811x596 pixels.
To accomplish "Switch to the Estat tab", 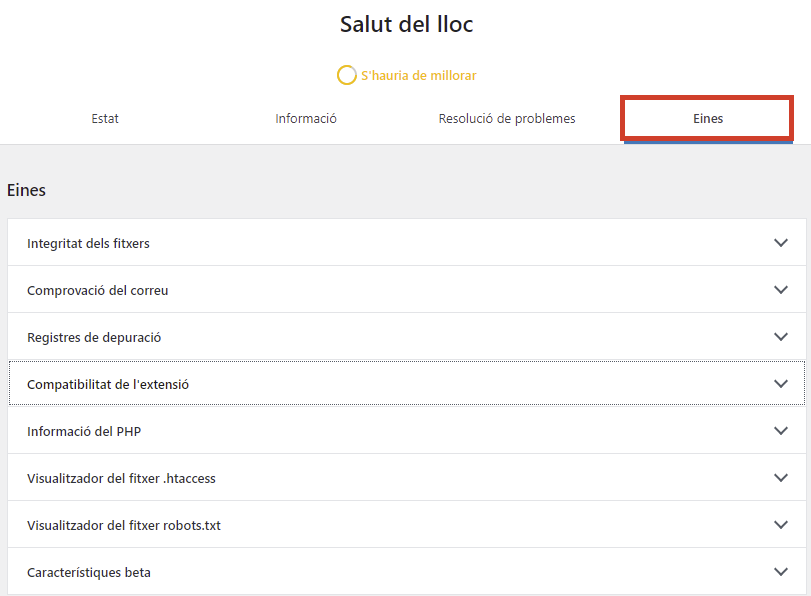I will pyautogui.click(x=105, y=118).
